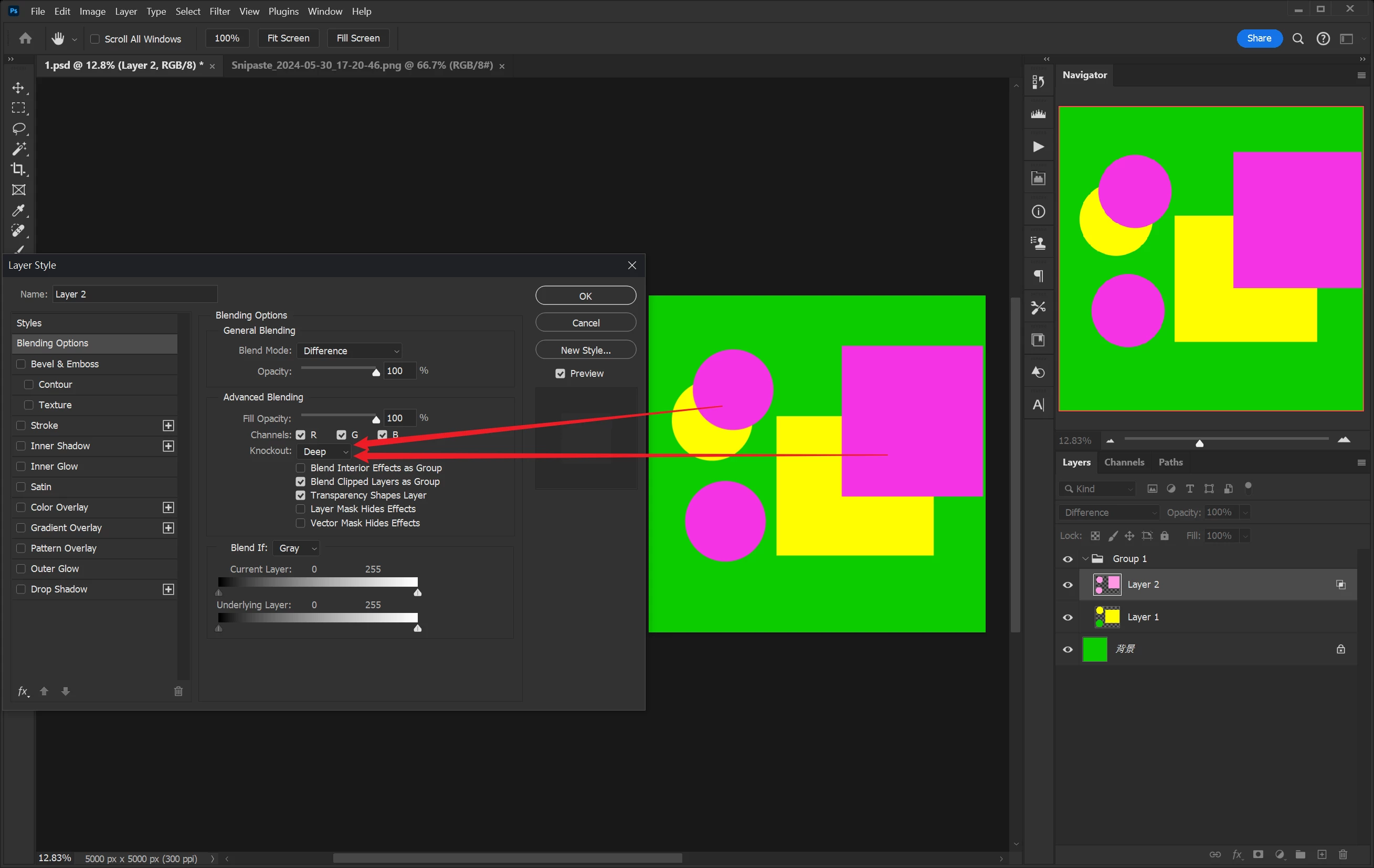
Task: Open the Blend Mode Difference dropdown
Action: coord(349,351)
